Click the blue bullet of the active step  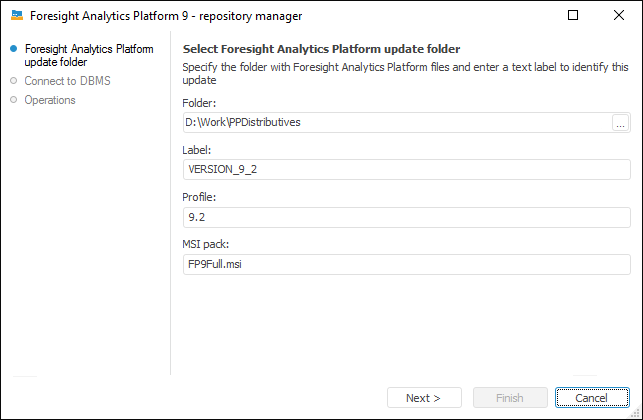coord(14,48)
